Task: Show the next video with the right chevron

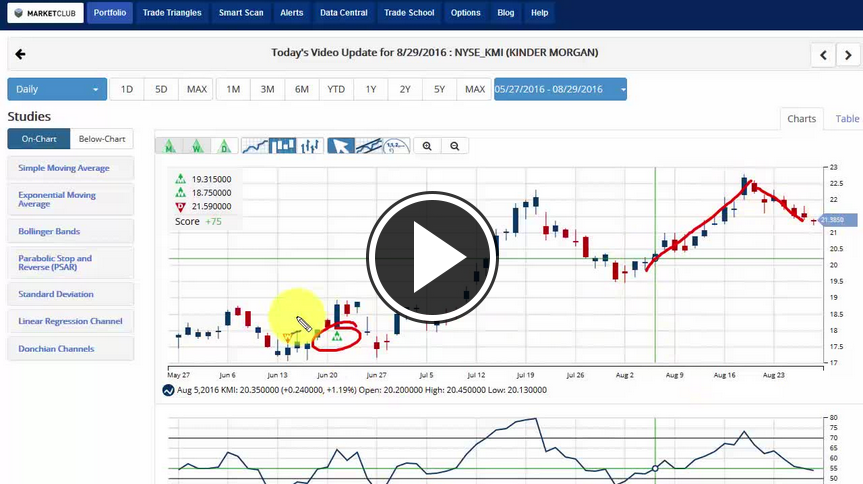Action: [x=848, y=55]
